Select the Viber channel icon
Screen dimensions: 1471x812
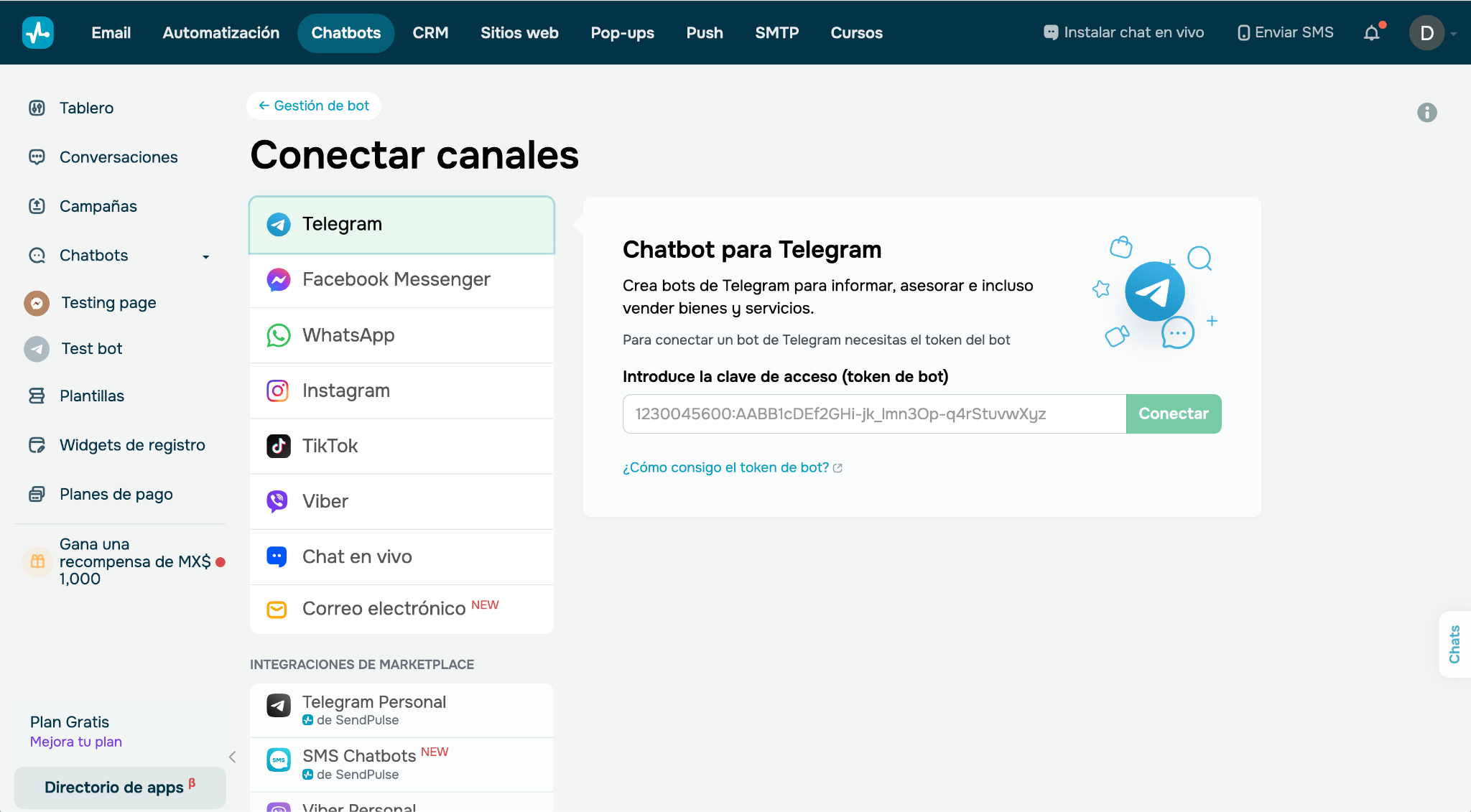277,501
